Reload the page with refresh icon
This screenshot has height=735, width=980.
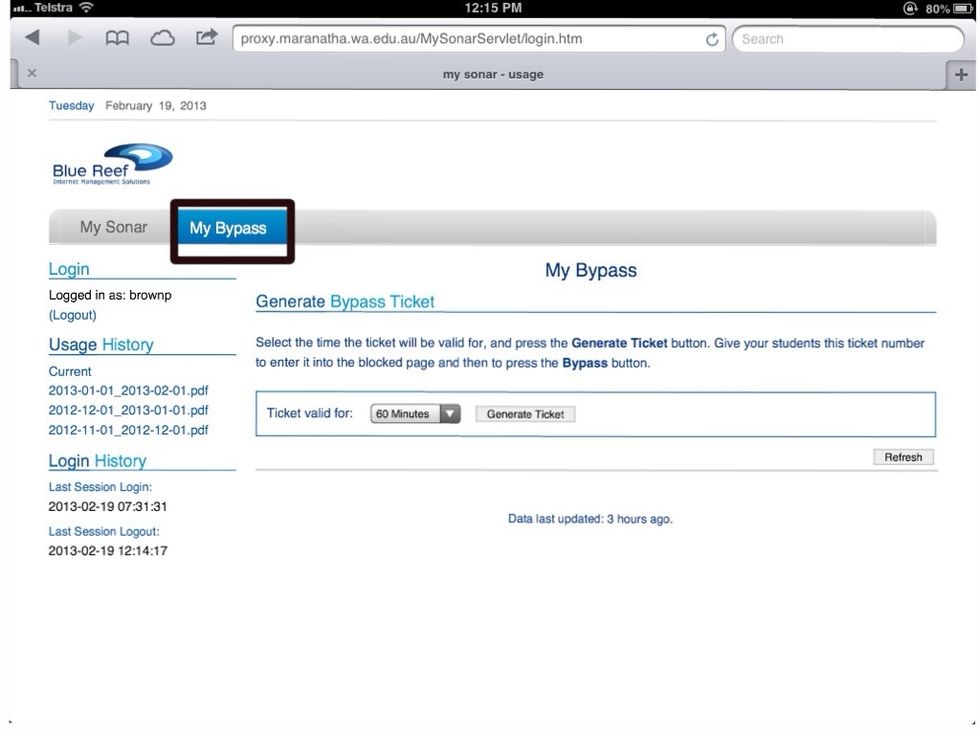pyautogui.click(x=712, y=40)
